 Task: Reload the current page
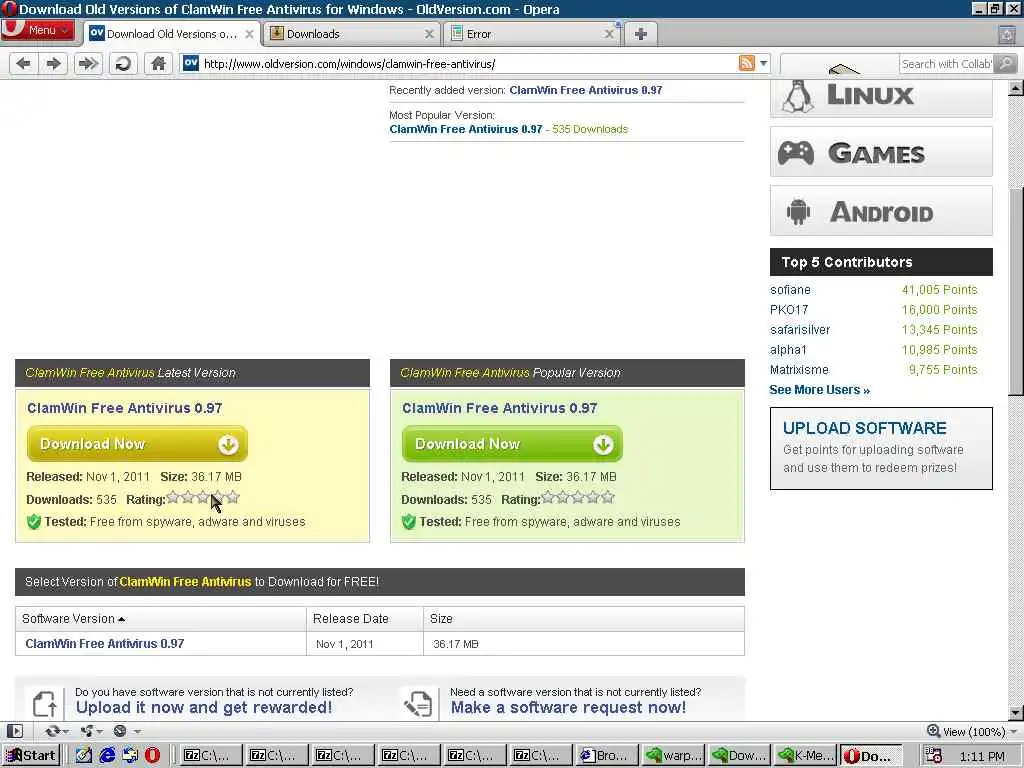pyautogui.click(x=123, y=63)
